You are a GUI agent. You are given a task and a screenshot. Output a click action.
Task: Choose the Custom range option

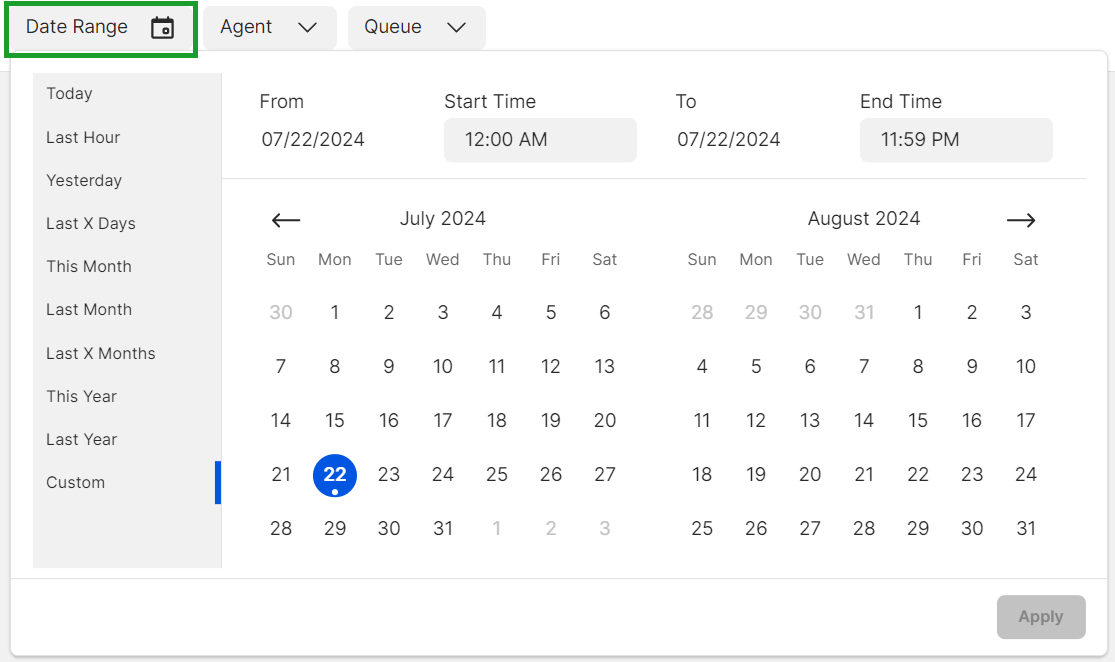(76, 483)
